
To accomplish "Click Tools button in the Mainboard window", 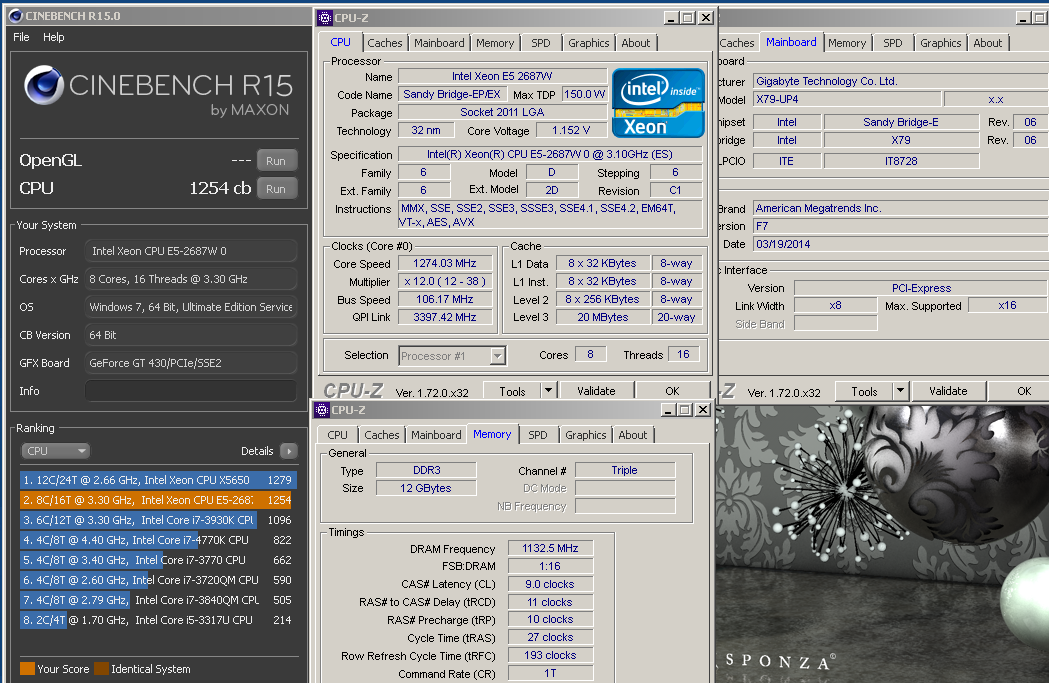I will click(864, 391).
